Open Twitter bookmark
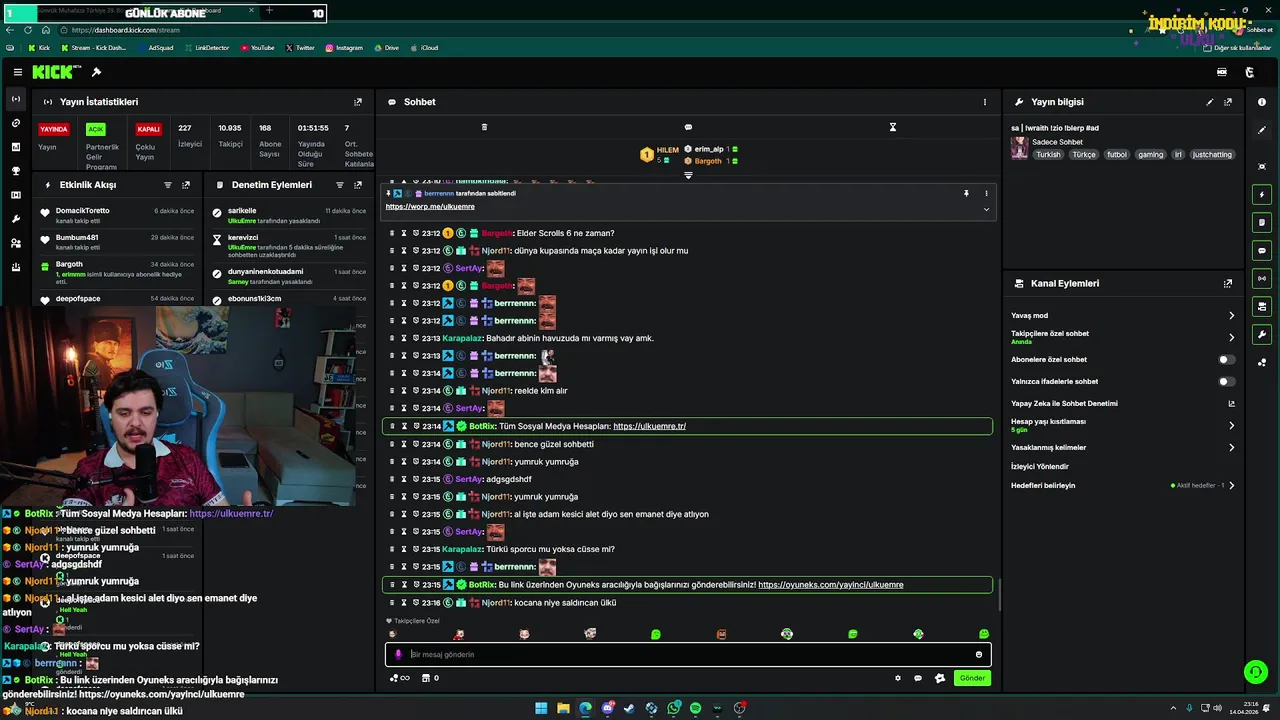 click(x=300, y=48)
